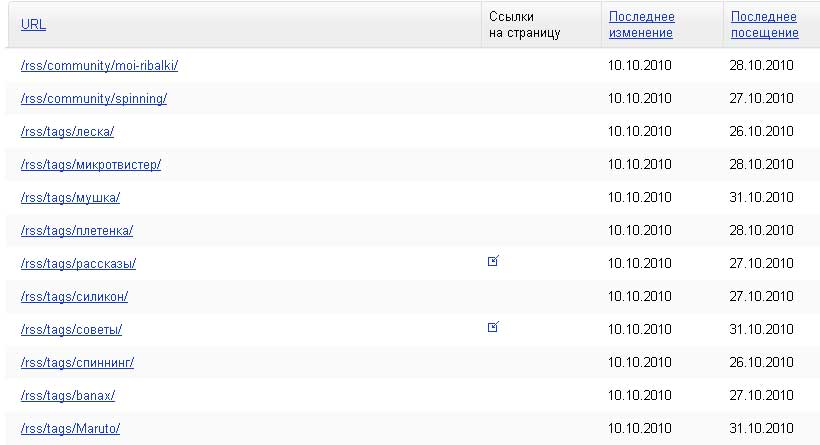The image size is (820, 445).
Task: Click the Ссылки на страницу column header
Action: 524,25
